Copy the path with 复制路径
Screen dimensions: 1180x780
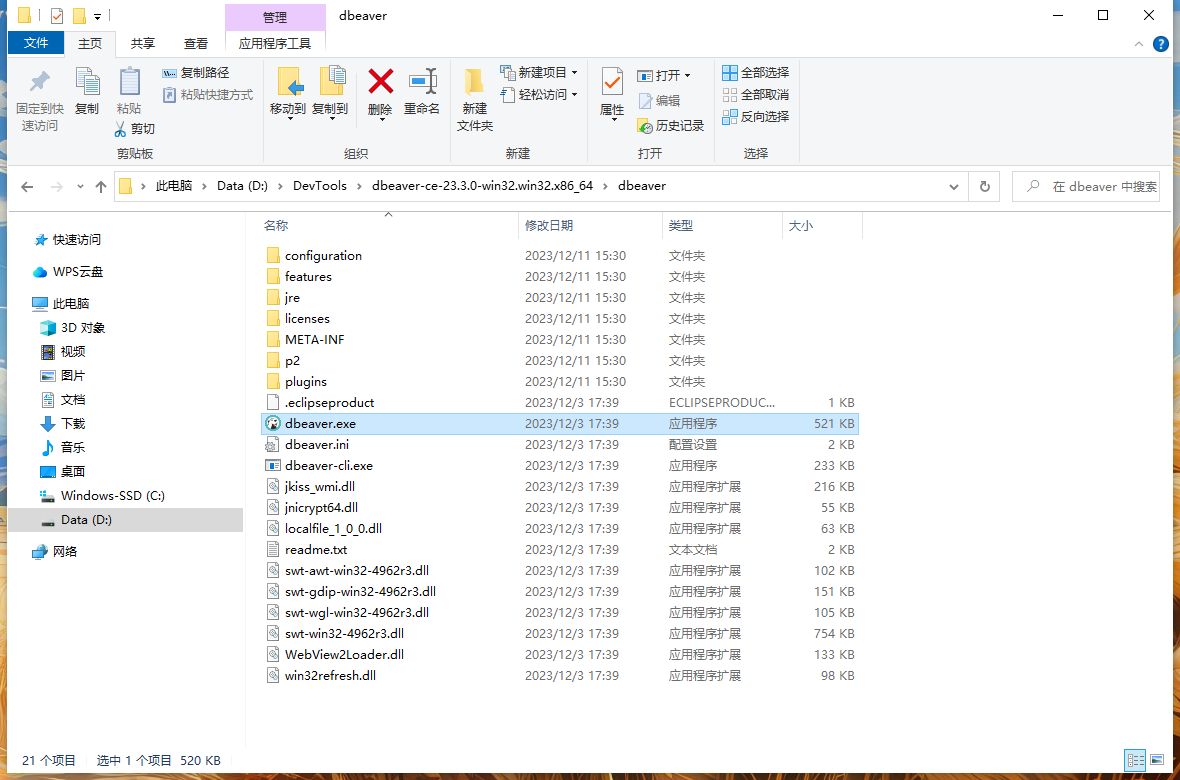196,73
